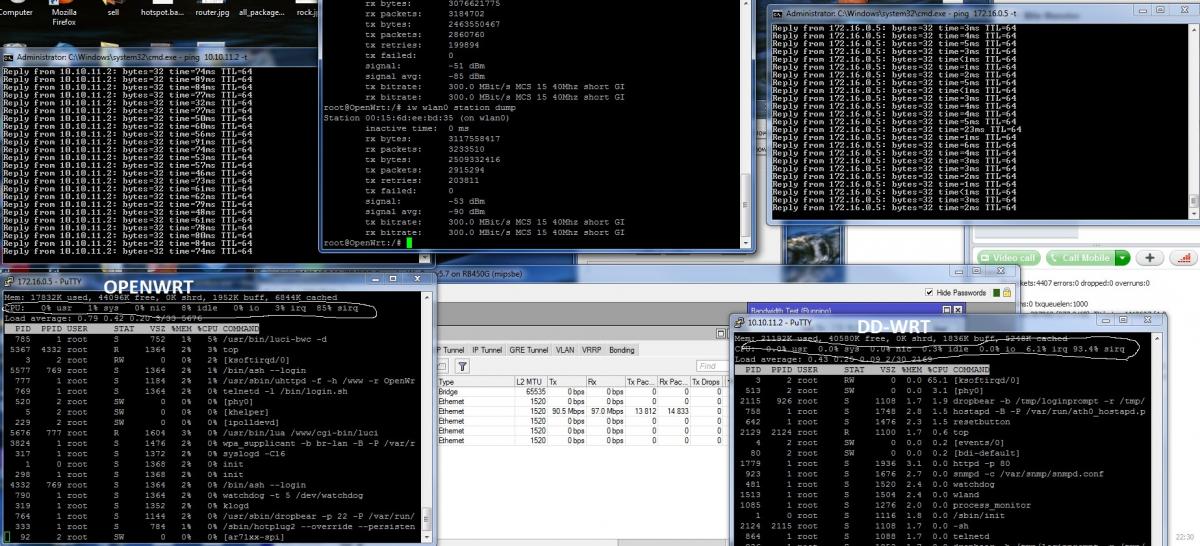
Task: Switch to the GRE Tunnel tab
Action: point(527,350)
